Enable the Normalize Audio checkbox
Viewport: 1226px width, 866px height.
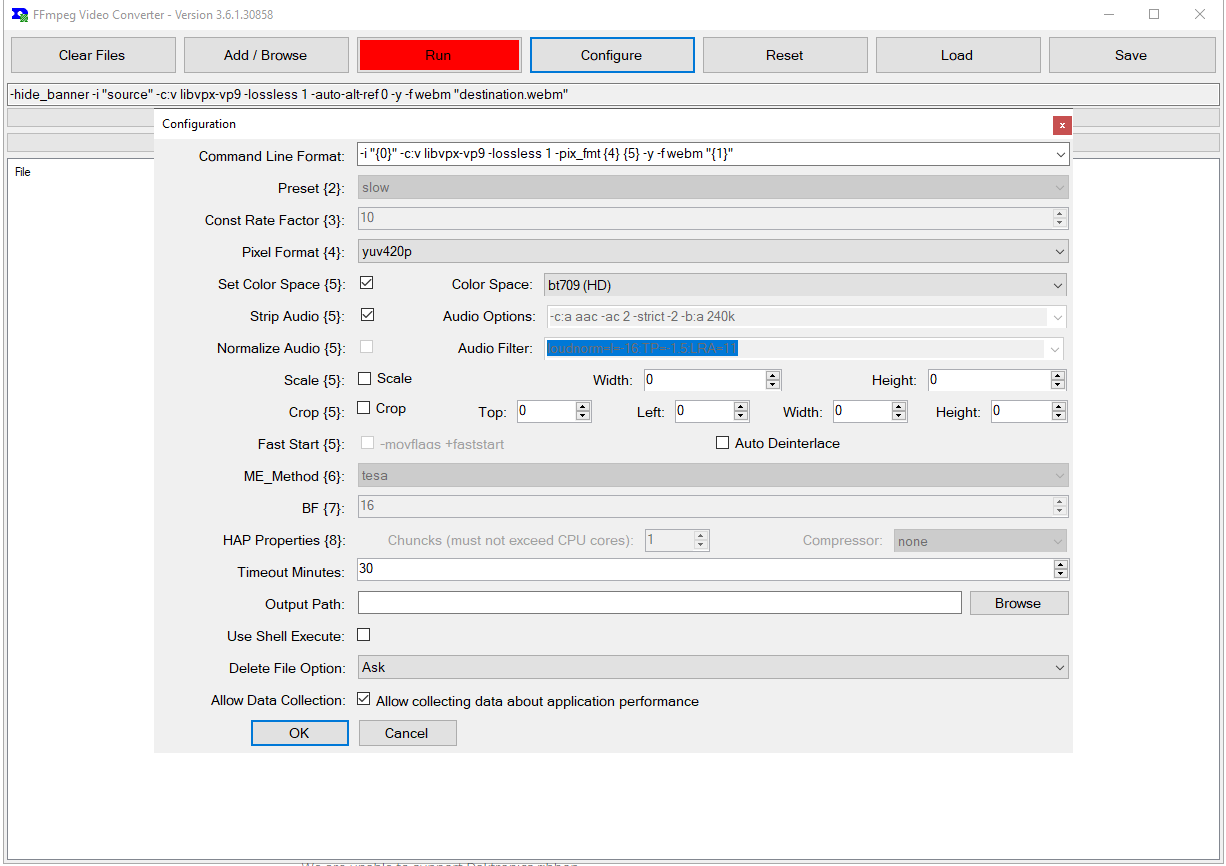[x=366, y=346]
